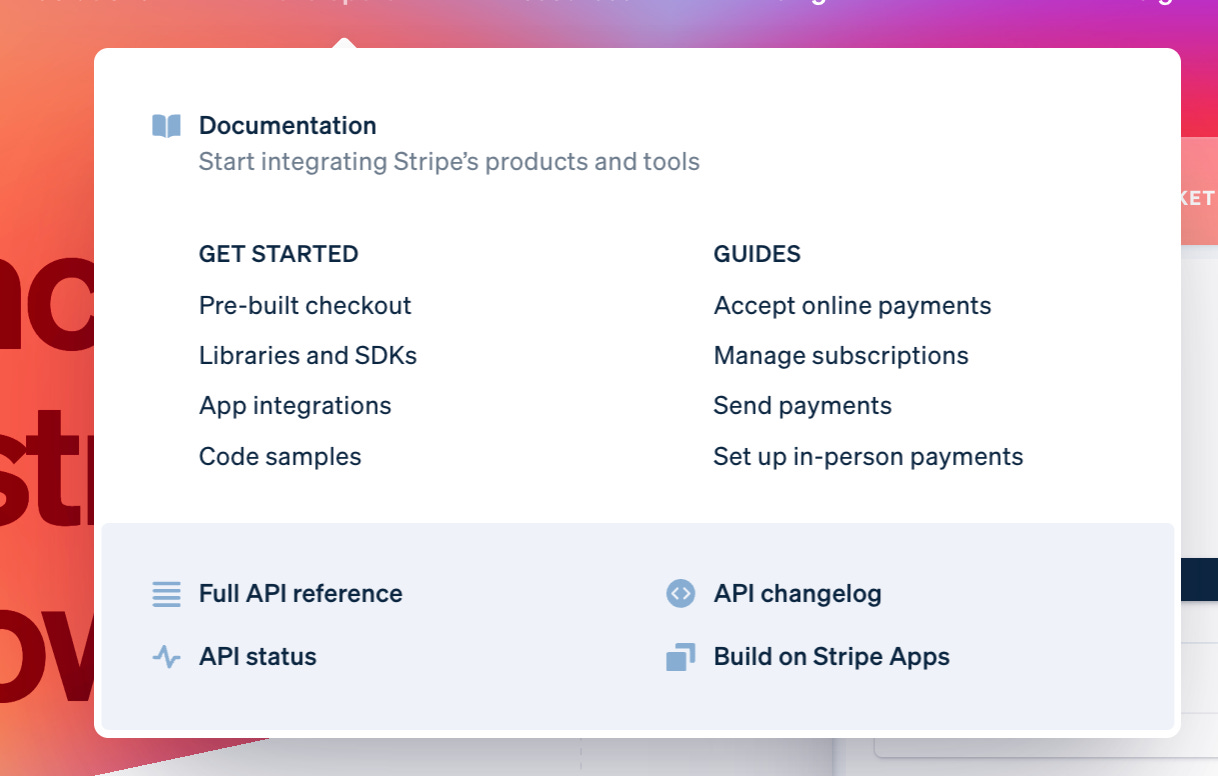Image resolution: width=1218 pixels, height=776 pixels.
Task: Click the Full API reference lines icon
Action: 166,594
